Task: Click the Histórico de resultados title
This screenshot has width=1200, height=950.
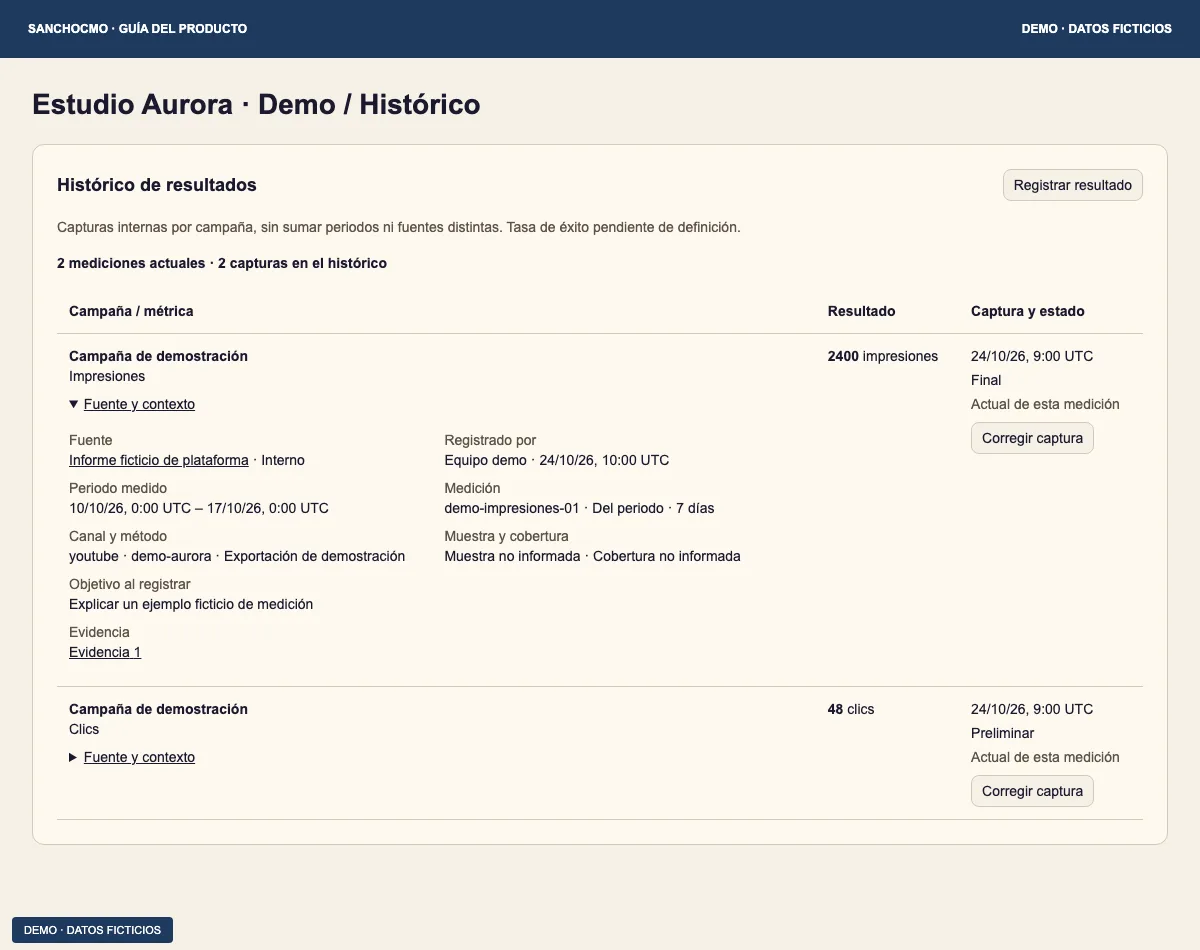Action: pyautogui.click(x=157, y=185)
